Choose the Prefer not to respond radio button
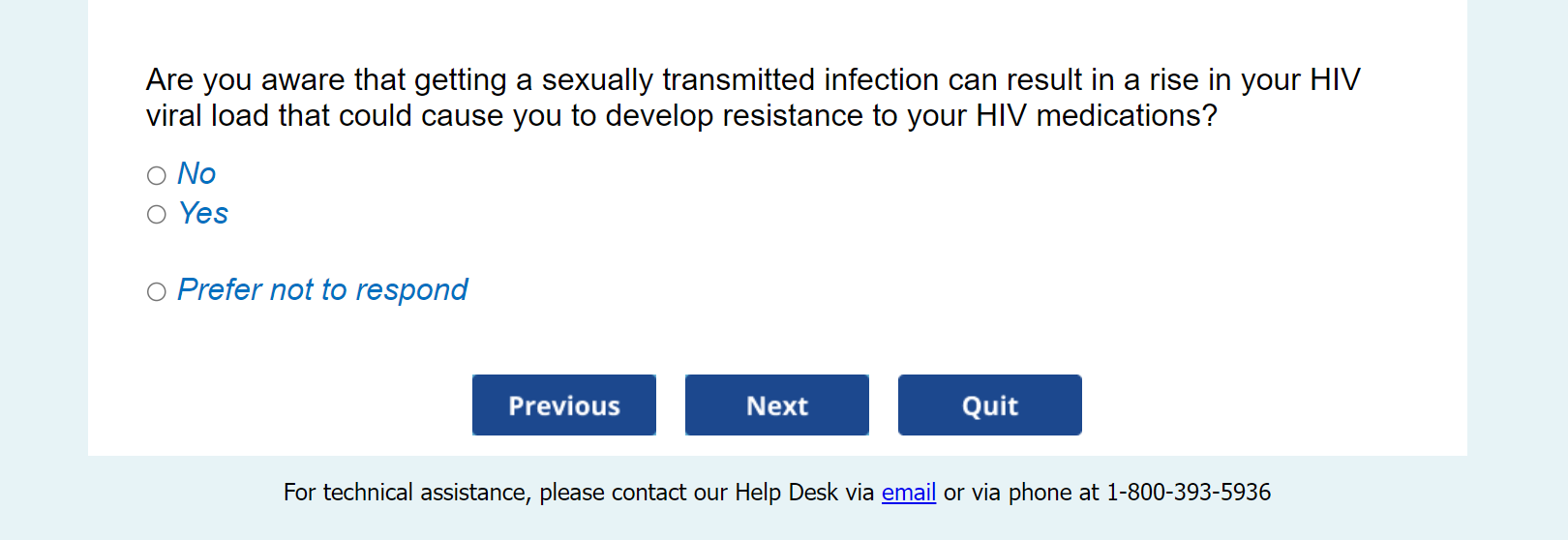 click(157, 291)
